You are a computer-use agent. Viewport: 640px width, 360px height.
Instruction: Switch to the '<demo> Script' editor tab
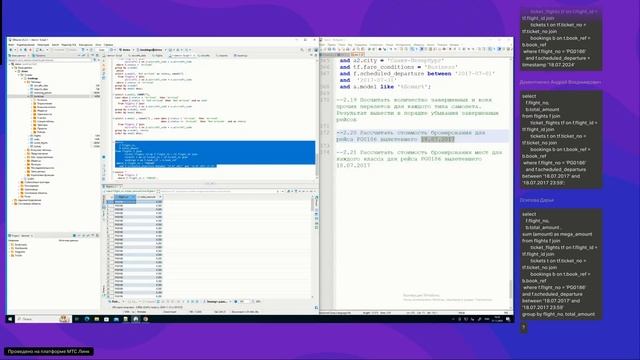click(115, 56)
